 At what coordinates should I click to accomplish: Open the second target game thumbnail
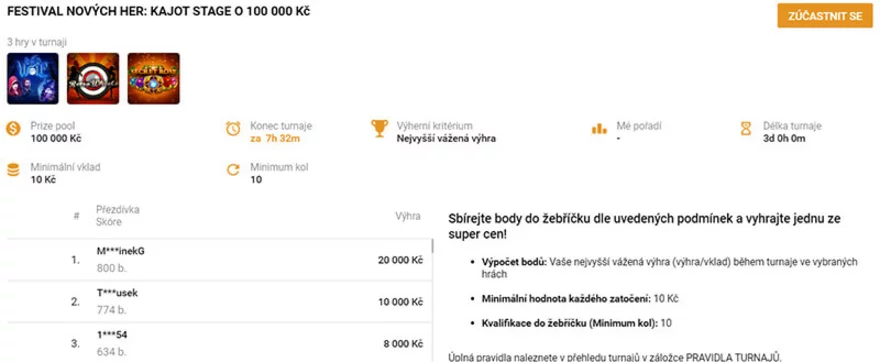(x=93, y=79)
